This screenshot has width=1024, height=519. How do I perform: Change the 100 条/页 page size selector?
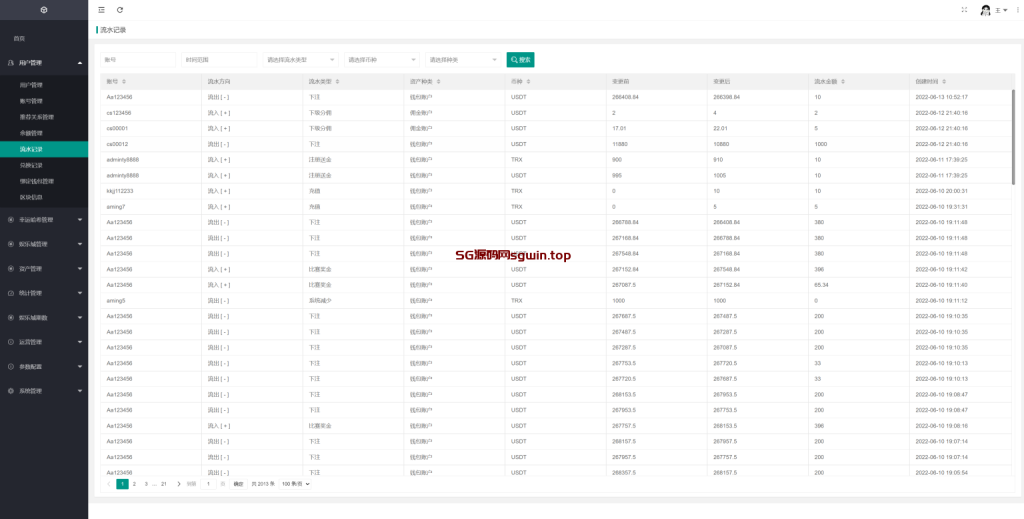click(295, 484)
